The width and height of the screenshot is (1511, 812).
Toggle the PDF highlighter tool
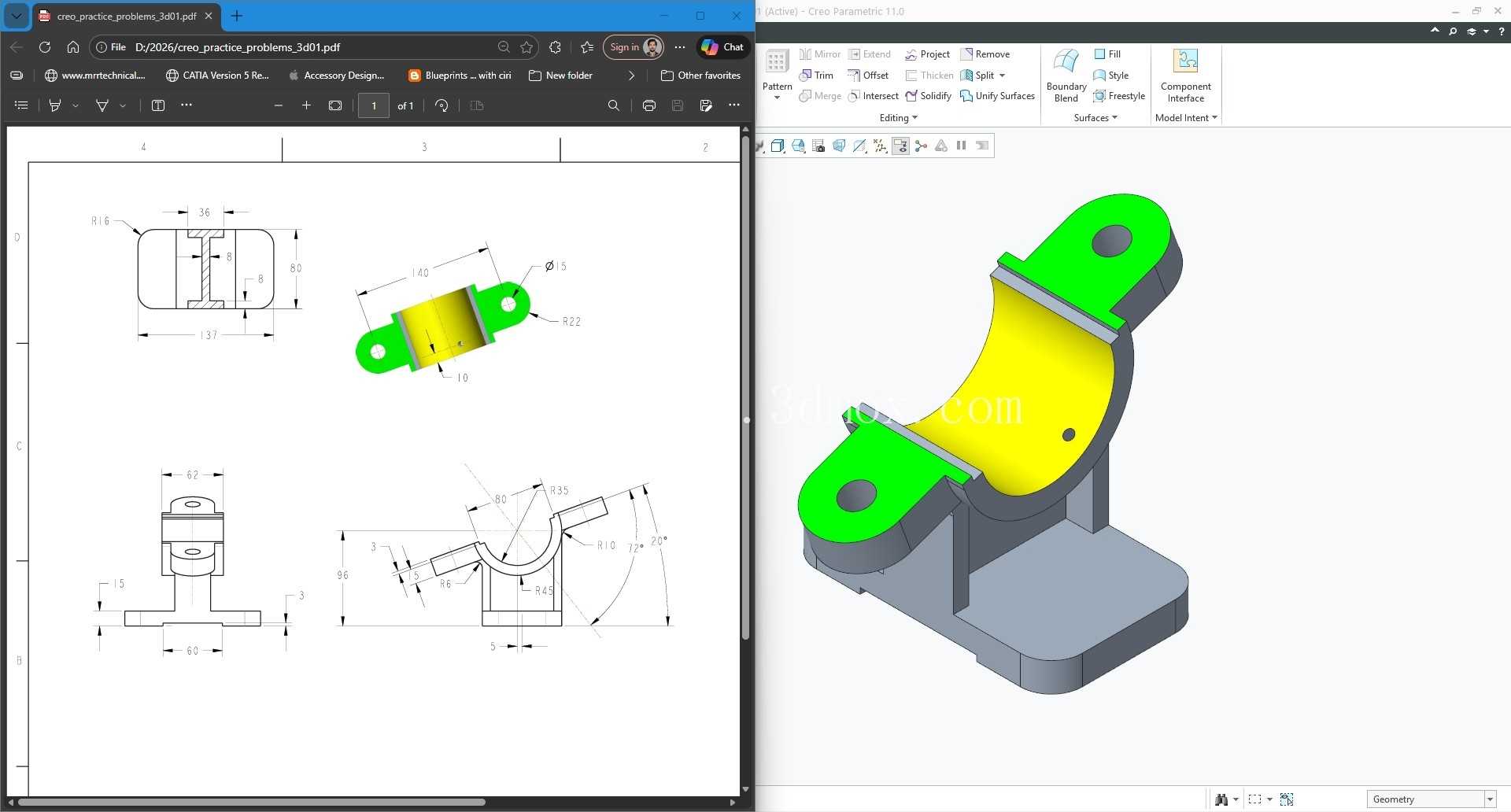pos(55,105)
